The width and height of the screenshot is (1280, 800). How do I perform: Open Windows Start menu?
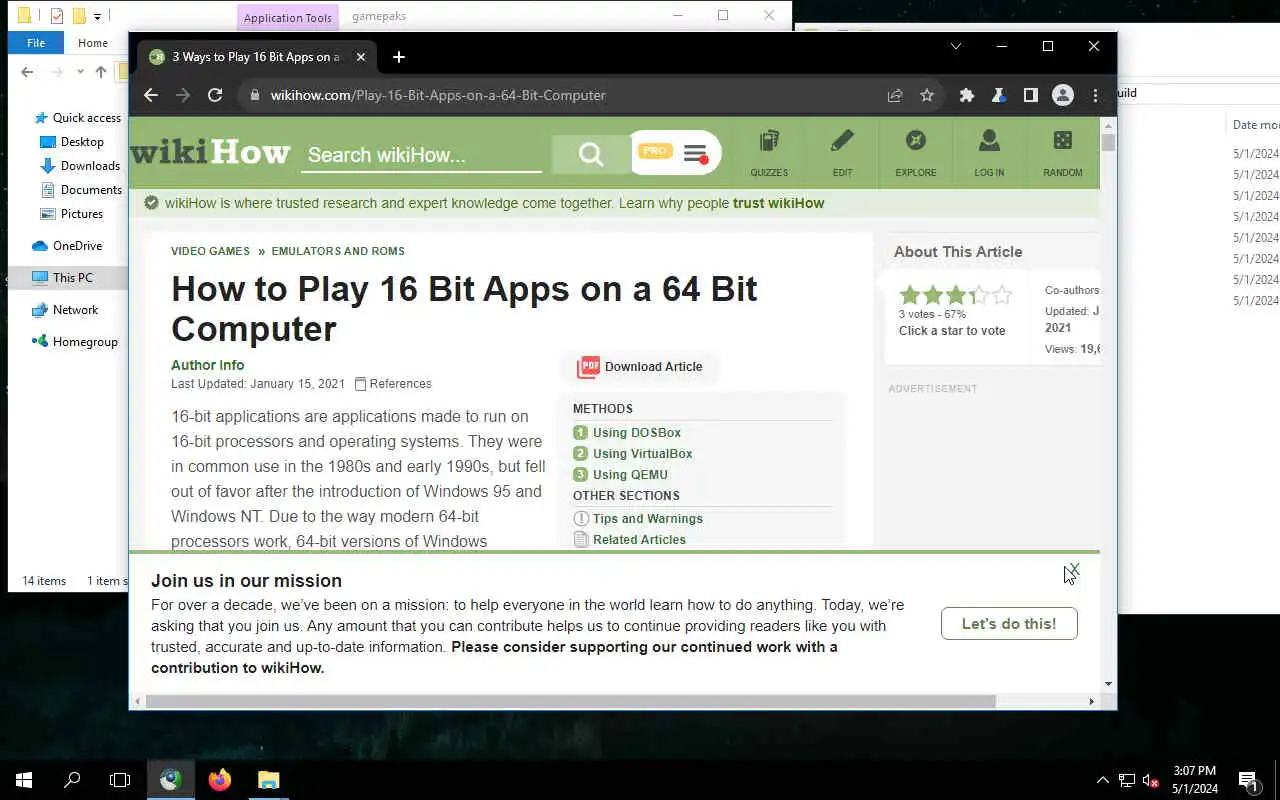point(24,780)
